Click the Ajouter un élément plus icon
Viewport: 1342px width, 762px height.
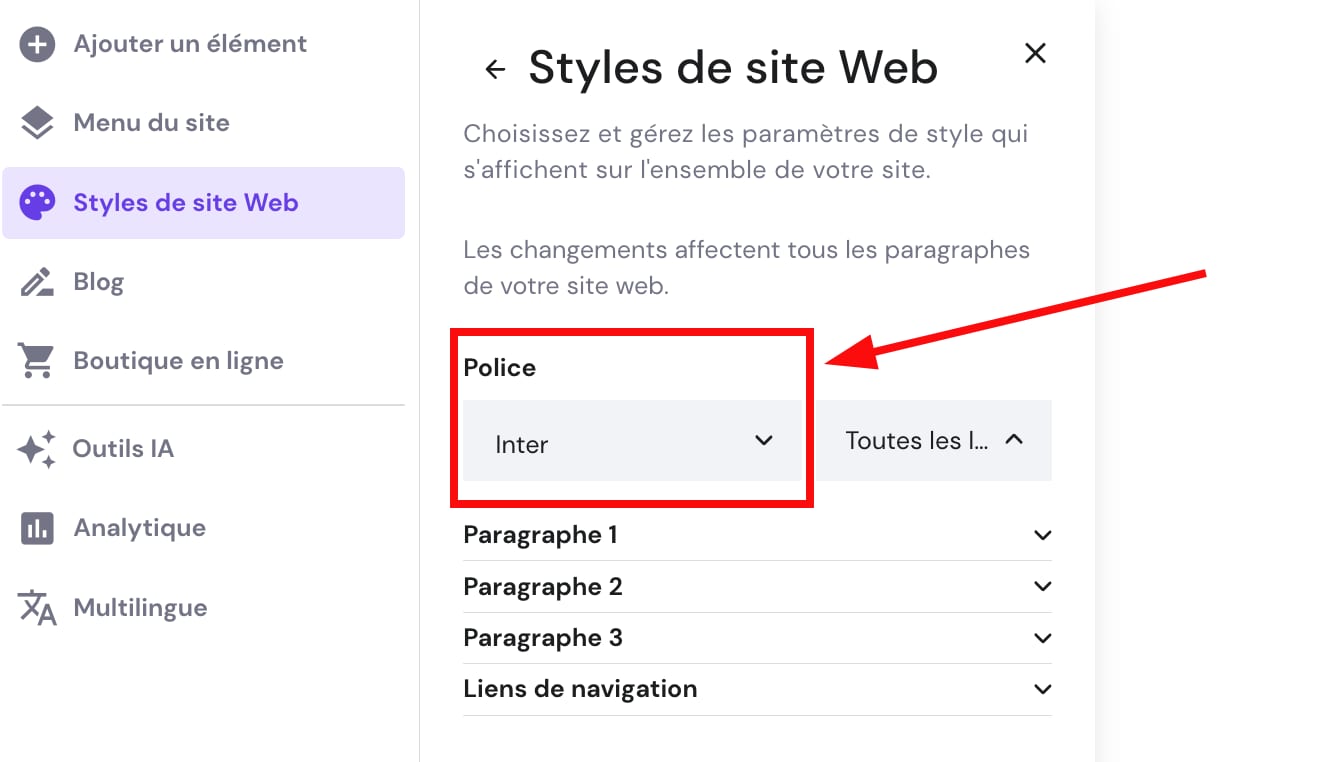pos(36,43)
